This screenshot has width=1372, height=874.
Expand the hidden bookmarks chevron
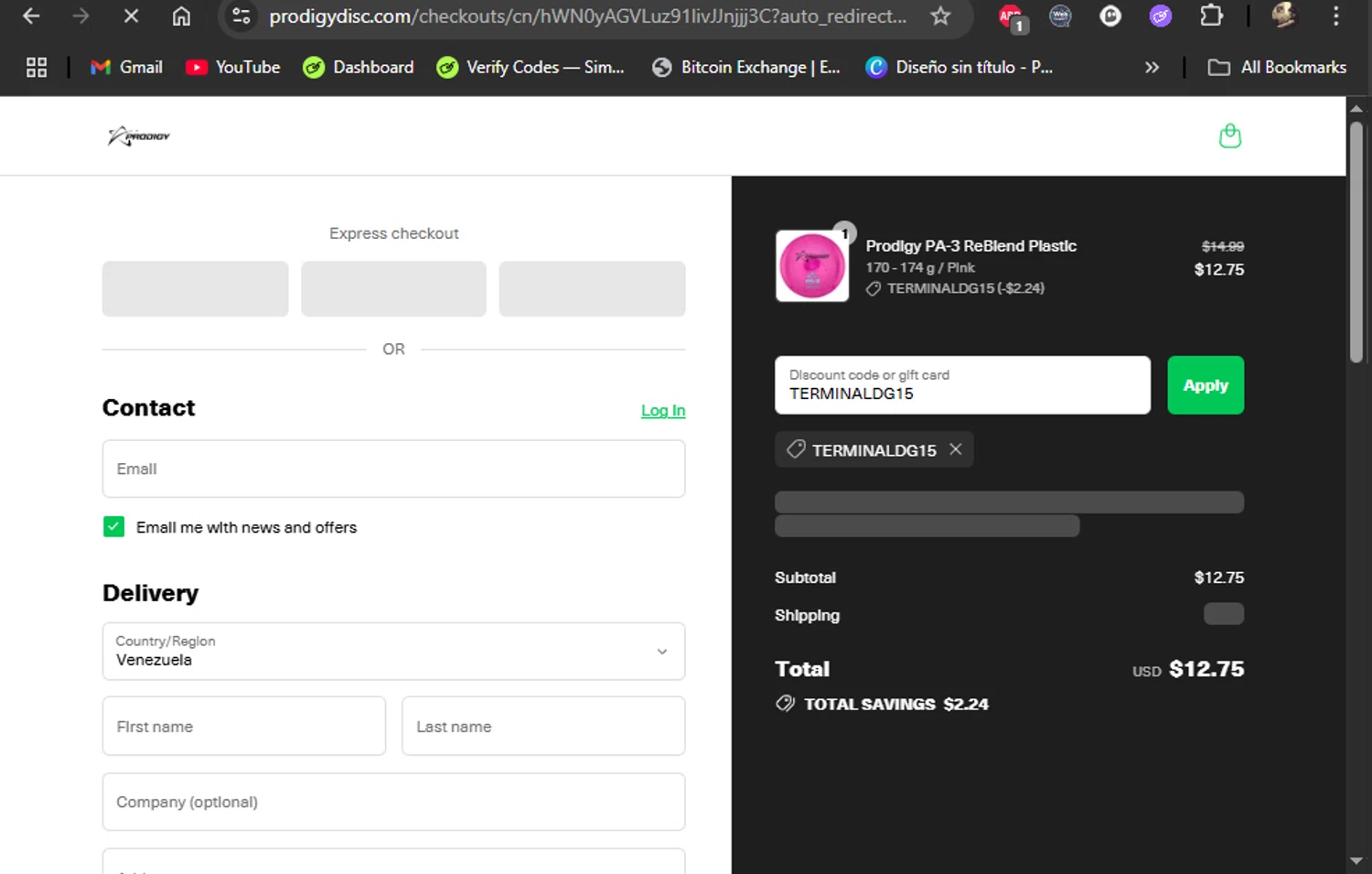(1152, 67)
